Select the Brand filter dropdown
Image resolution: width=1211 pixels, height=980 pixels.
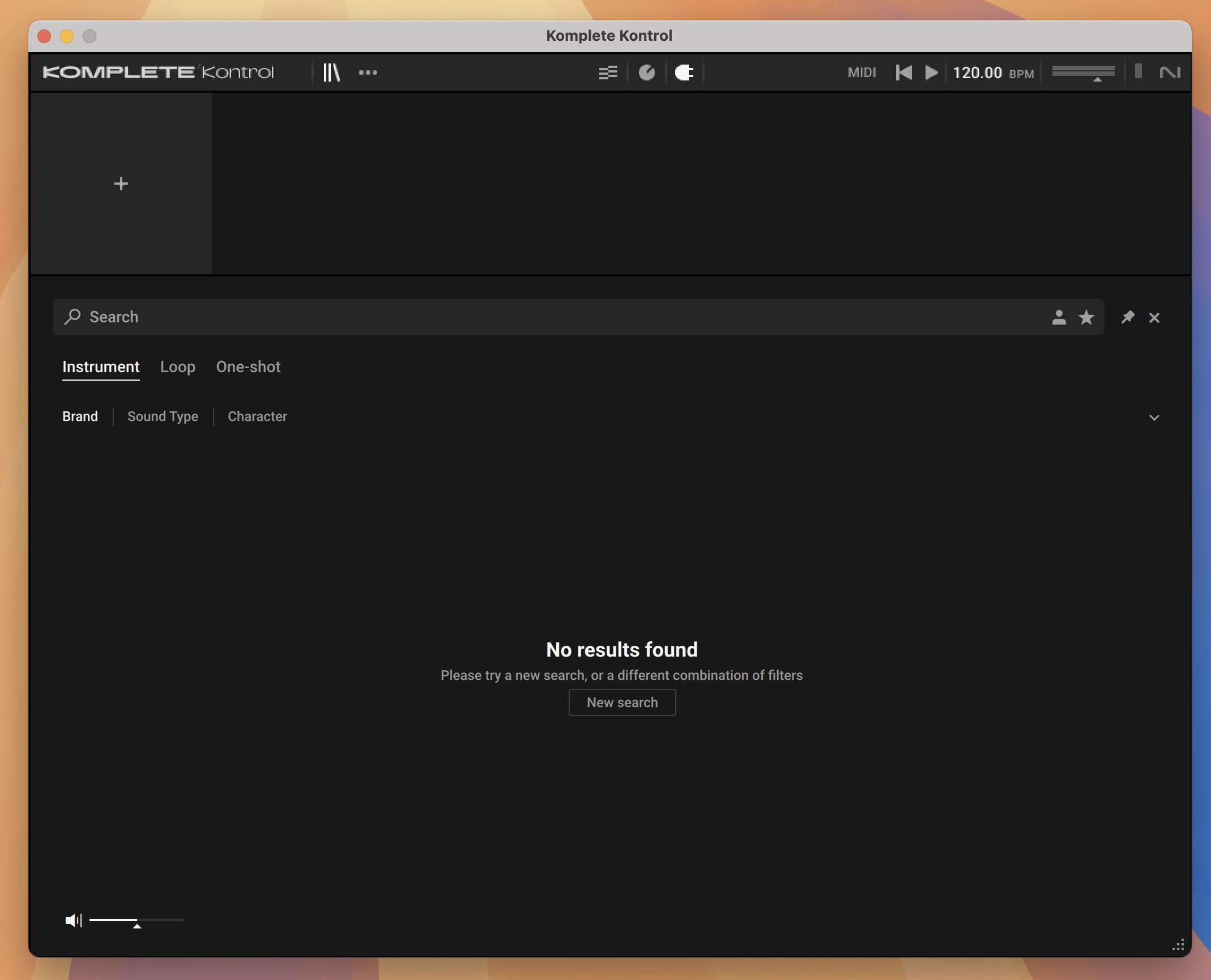click(x=79, y=416)
